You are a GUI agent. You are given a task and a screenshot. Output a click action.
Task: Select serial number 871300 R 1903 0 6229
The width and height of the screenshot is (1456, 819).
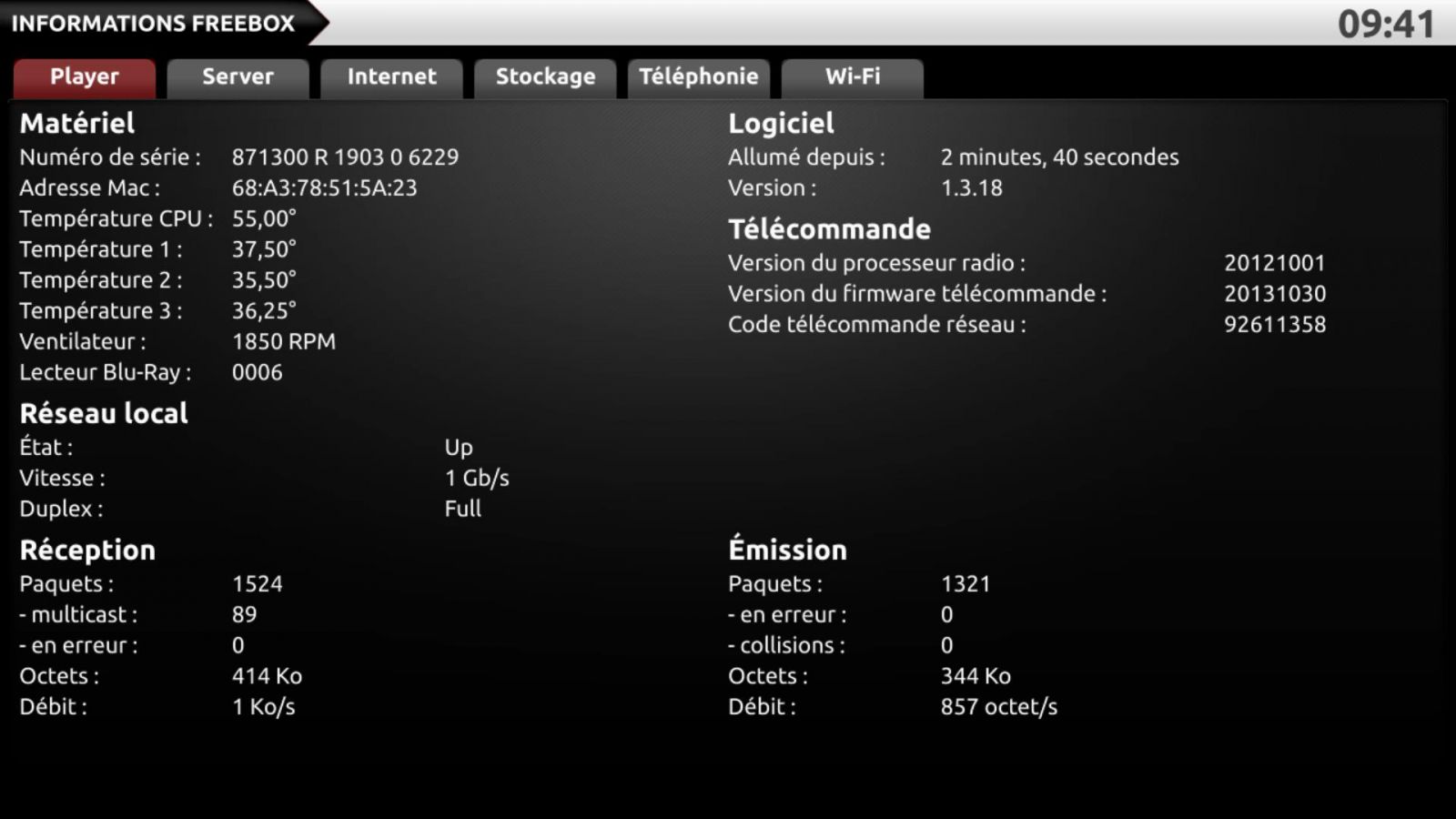click(345, 157)
